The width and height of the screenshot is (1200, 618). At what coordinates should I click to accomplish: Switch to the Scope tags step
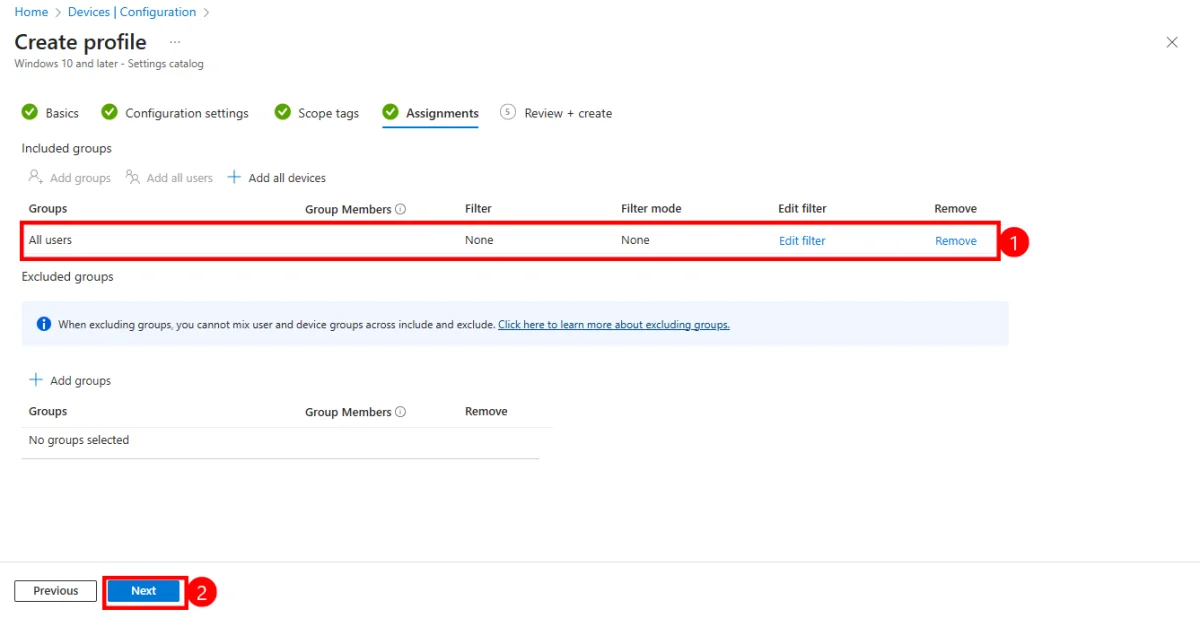click(x=328, y=113)
